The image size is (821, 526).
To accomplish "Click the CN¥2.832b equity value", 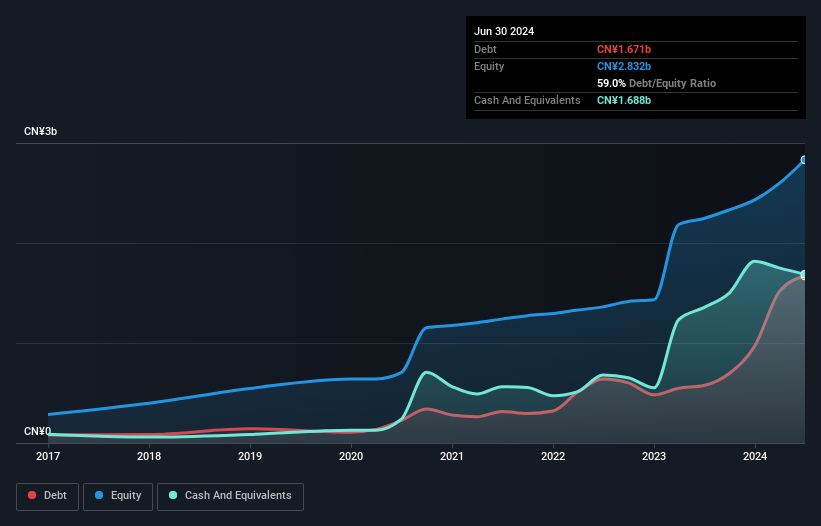I will 624,66.
